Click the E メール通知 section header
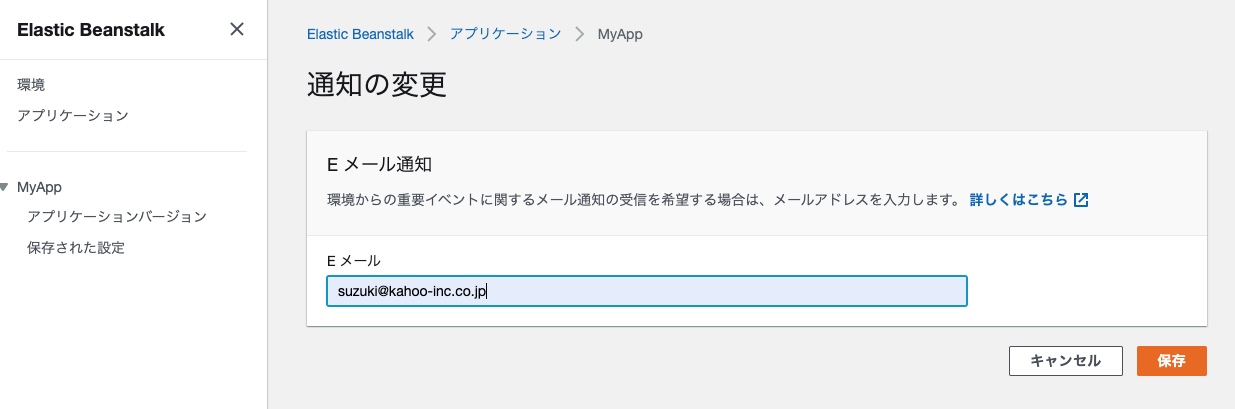This screenshot has height=409, width=1235. pyautogui.click(x=379, y=164)
